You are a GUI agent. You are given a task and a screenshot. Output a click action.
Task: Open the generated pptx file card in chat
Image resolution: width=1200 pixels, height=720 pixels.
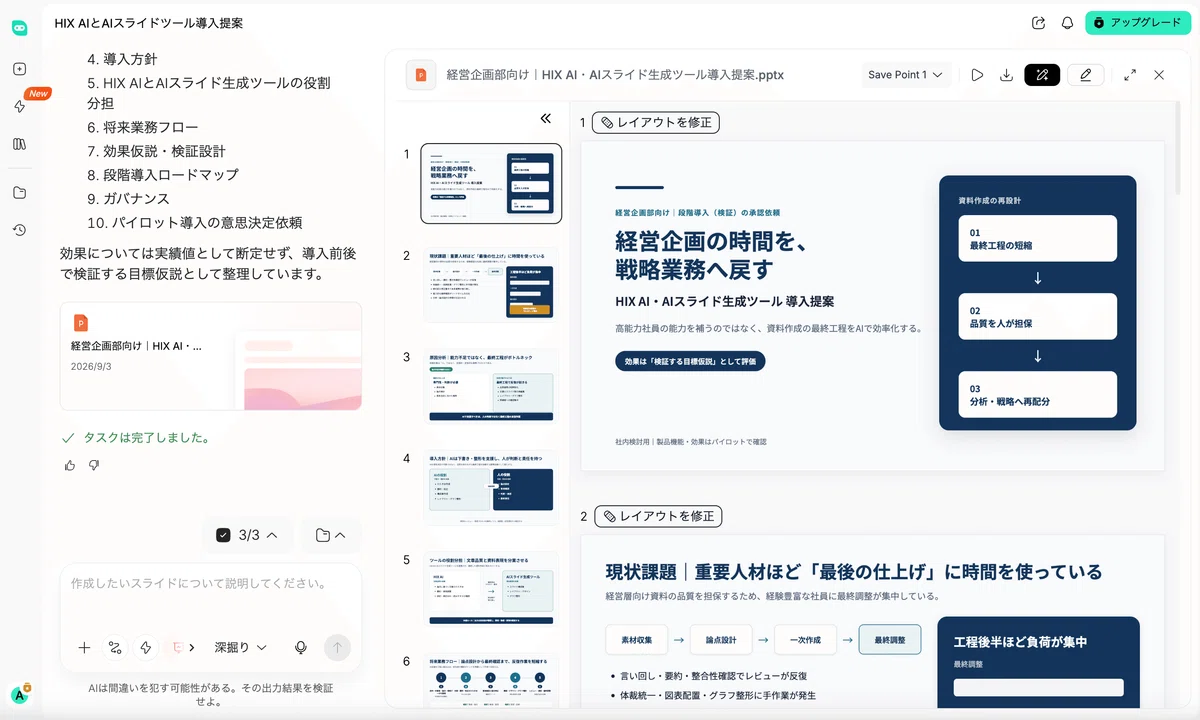[x=211, y=356]
